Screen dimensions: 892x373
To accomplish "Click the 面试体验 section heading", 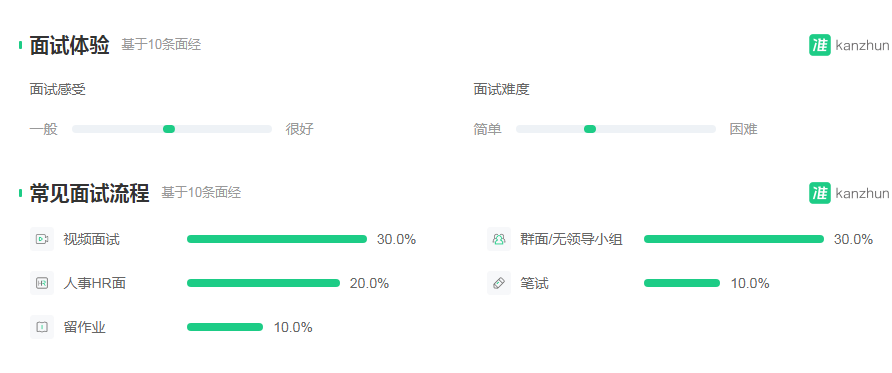I will point(69,45).
